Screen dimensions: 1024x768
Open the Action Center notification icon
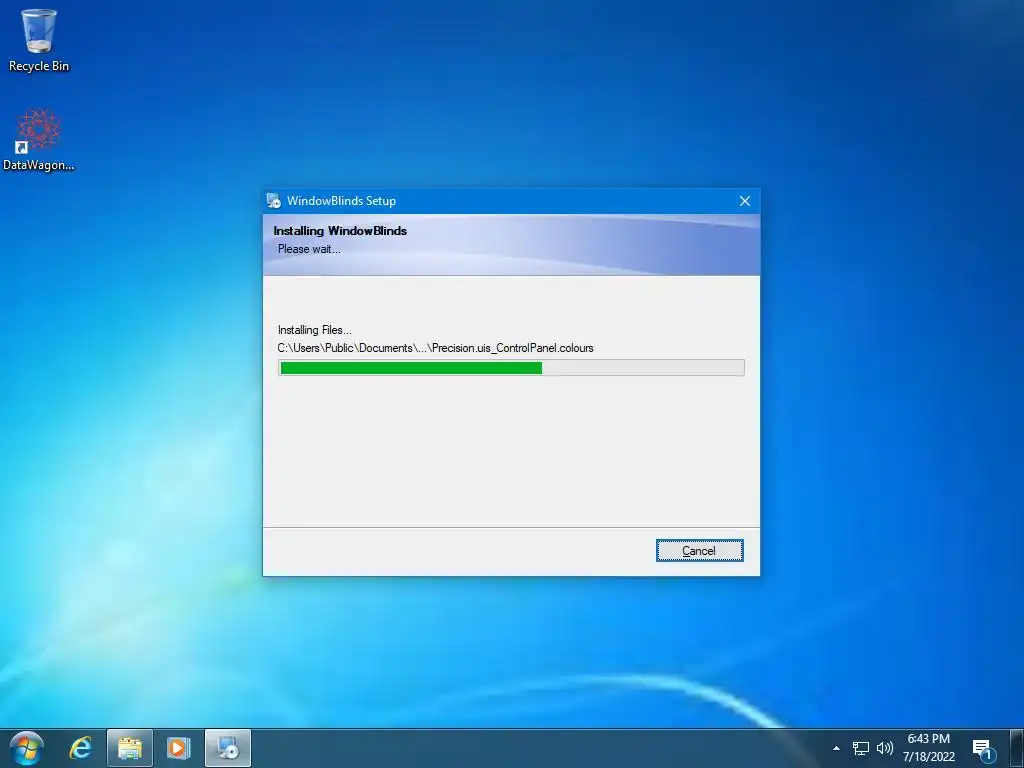[983, 749]
